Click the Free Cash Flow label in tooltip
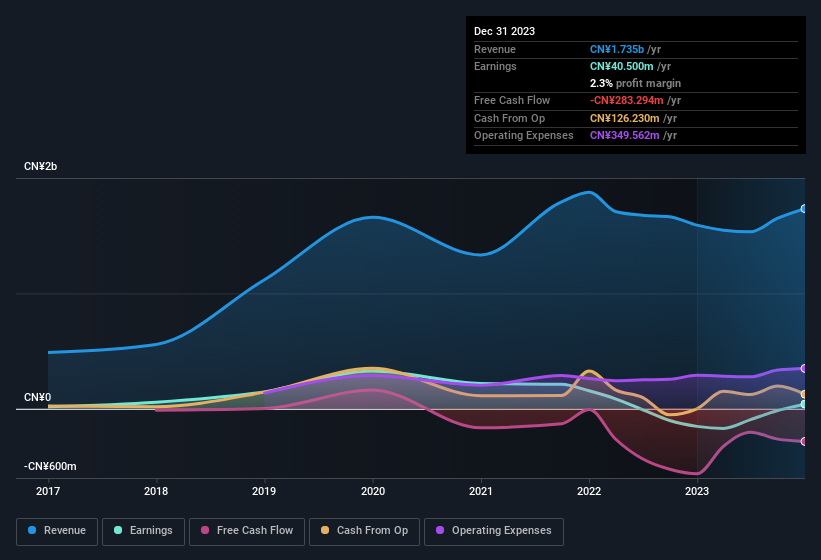Viewport: 821px width, 560px height. tap(512, 100)
